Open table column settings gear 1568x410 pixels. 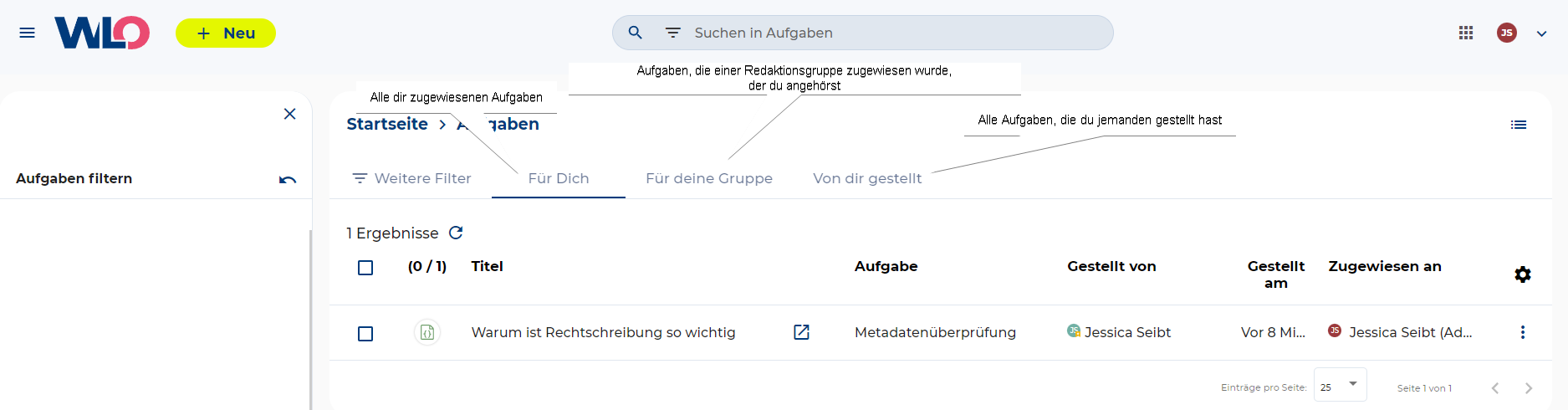pyautogui.click(x=1522, y=274)
